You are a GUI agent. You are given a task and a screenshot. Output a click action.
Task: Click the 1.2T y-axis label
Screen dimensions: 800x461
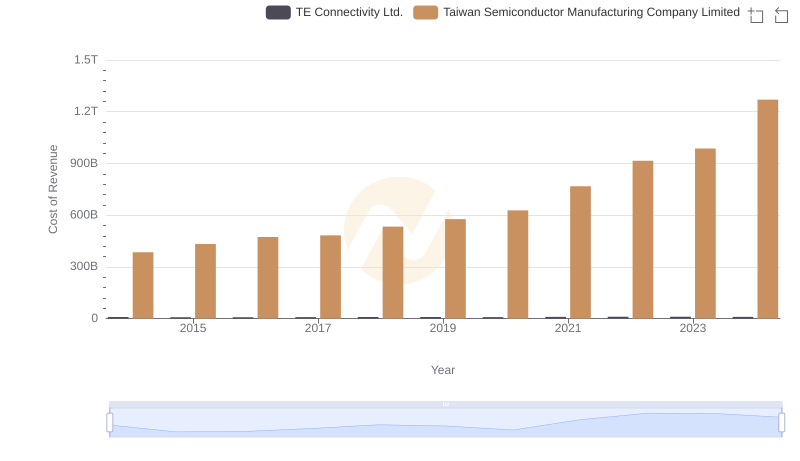[x=86, y=112]
